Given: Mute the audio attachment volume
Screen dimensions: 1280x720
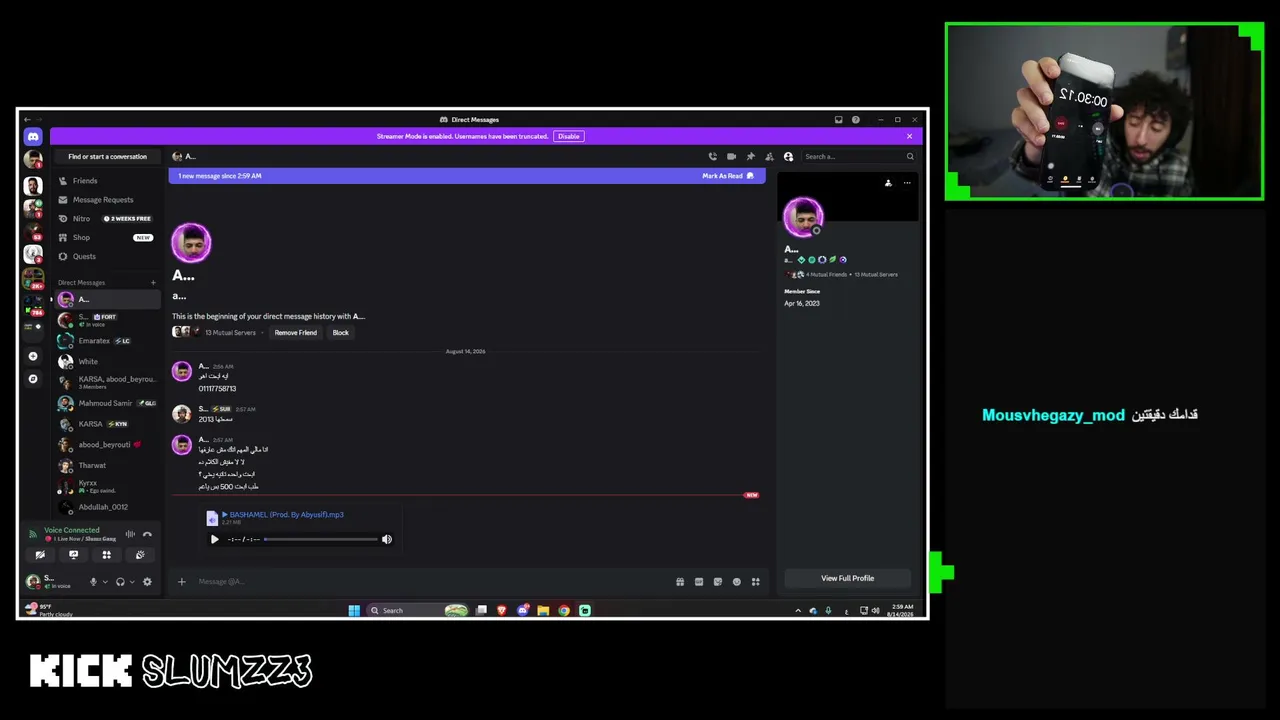Looking at the screenshot, I should coord(387,540).
